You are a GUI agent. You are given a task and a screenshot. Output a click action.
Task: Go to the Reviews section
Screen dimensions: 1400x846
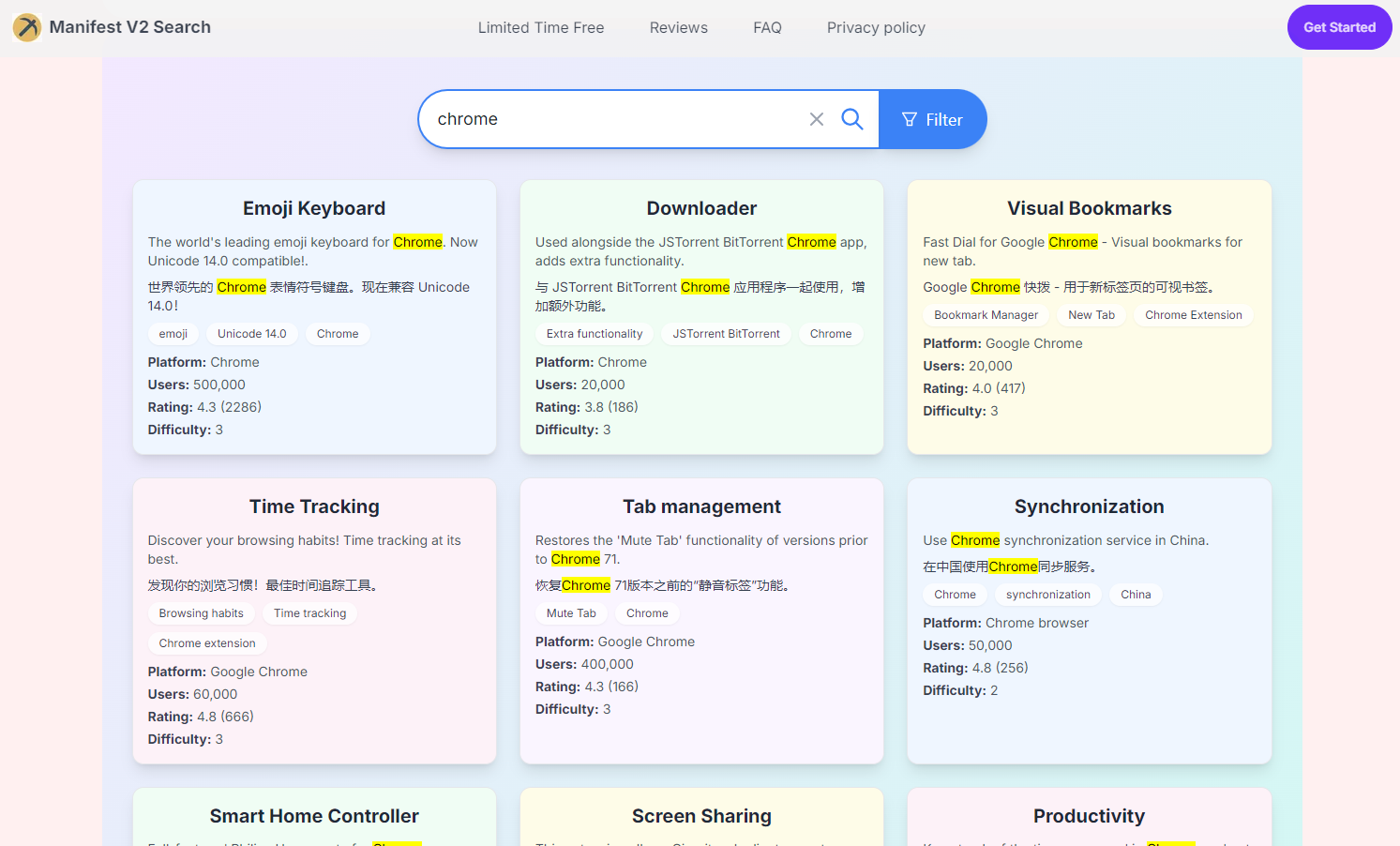[x=679, y=27]
